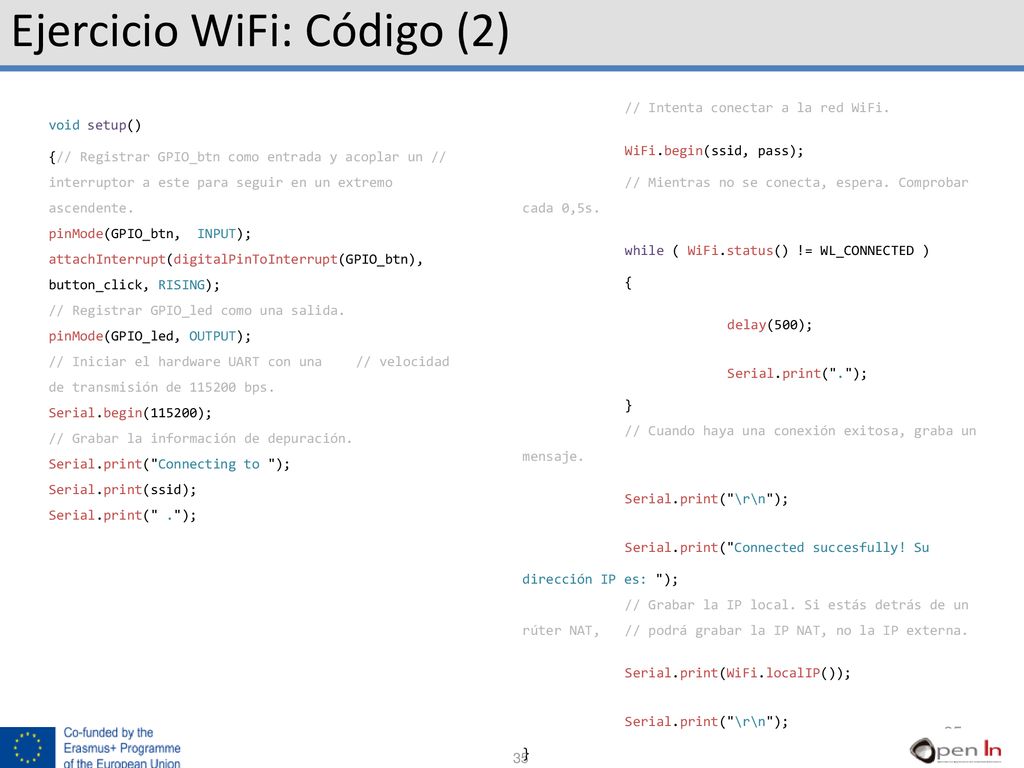Click the 'dirección IP es: ");' line
The width and height of the screenshot is (1024, 768).
(x=600, y=579)
